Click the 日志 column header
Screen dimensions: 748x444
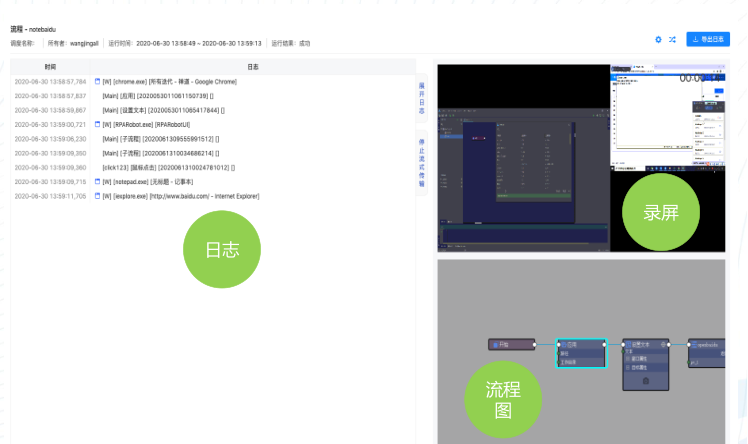253,66
